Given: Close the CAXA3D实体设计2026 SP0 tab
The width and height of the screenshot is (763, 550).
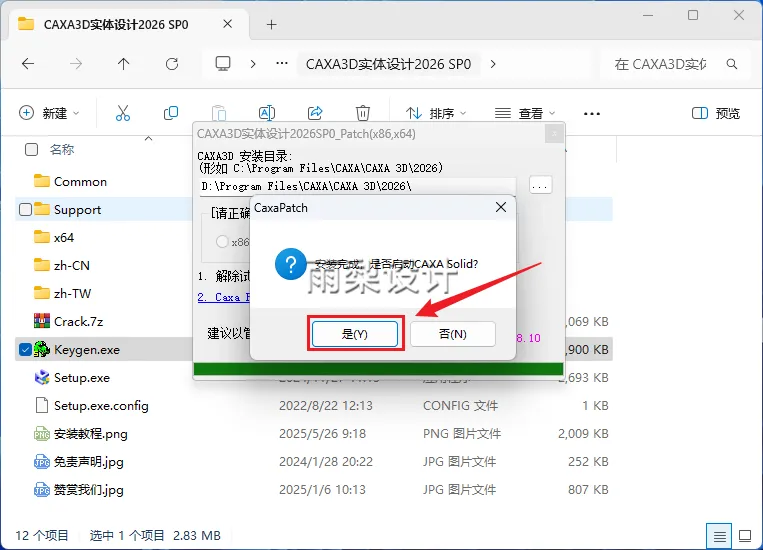Looking at the screenshot, I should click(x=227, y=24).
